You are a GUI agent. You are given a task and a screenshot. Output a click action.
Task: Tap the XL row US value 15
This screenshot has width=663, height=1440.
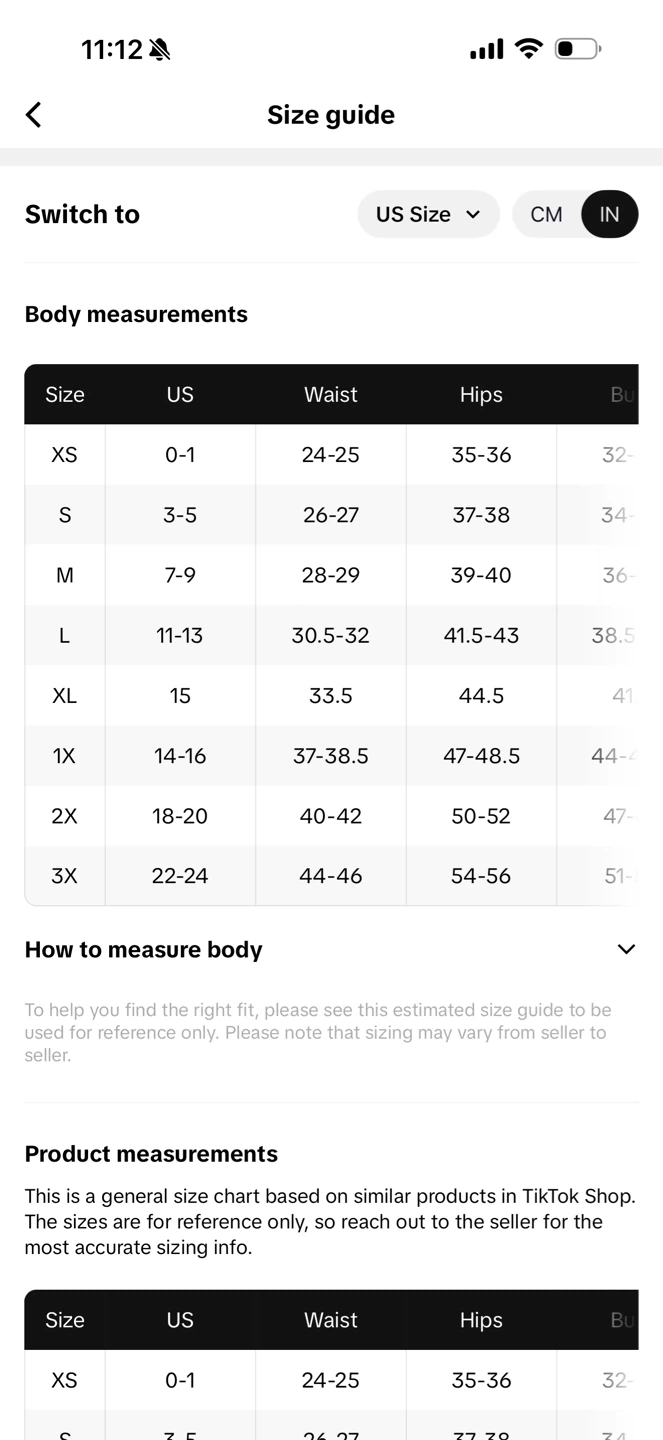point(180,696)
